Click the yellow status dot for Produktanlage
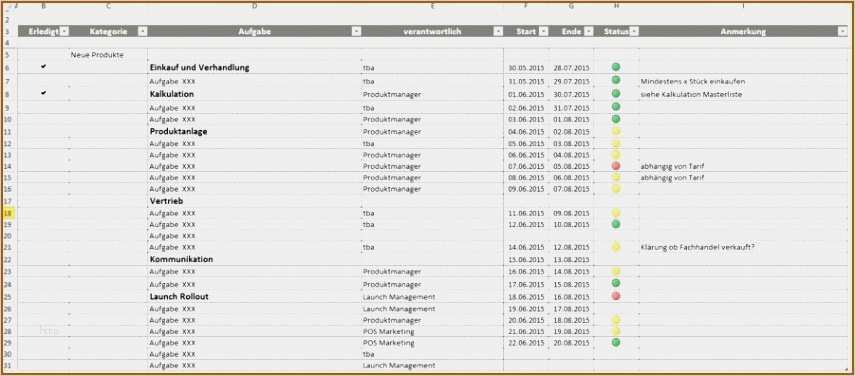The height and width of the screenshot is (376, 855). [x=616, y=131]
